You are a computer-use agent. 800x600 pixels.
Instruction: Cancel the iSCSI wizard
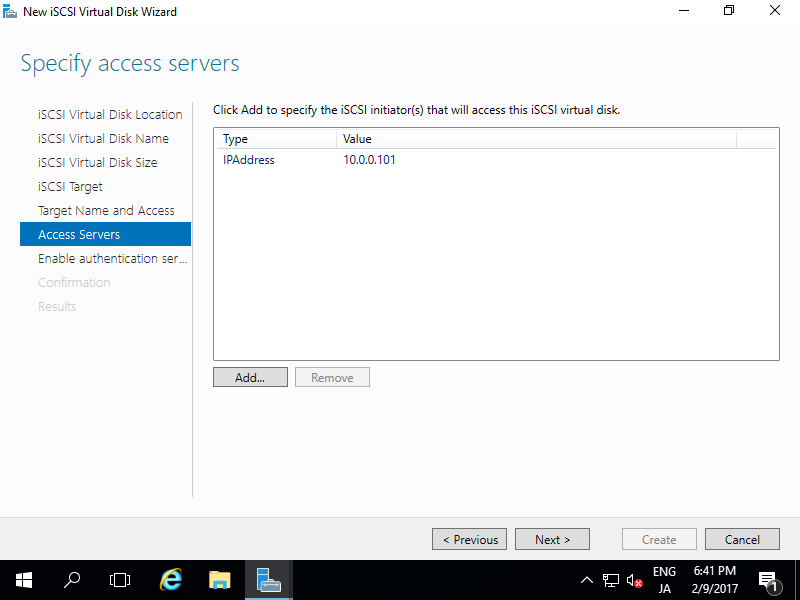pos(742,539)
